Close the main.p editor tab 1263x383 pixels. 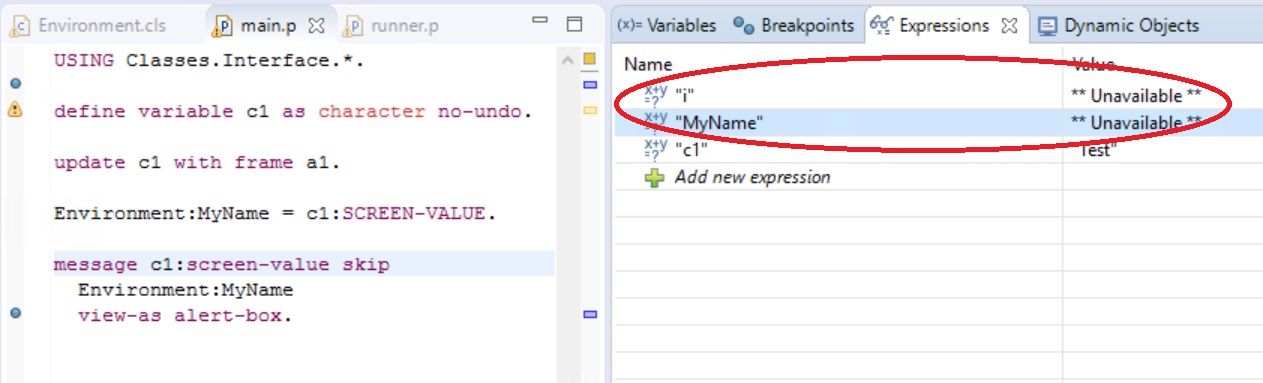[316, 25]
